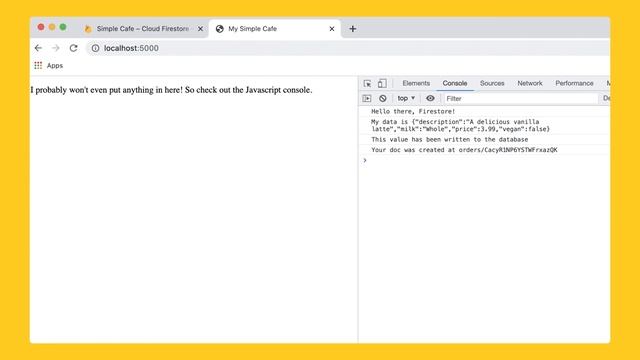
Task: Activate the inspect element picker
Action: 367,83
